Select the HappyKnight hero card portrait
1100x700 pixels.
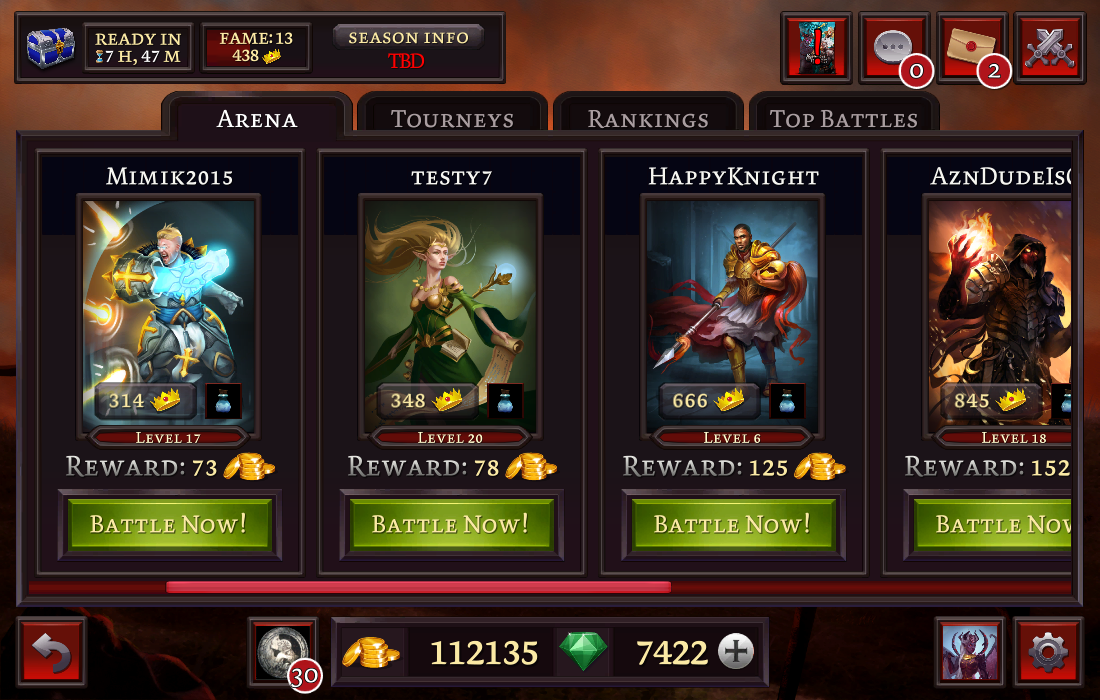732,316
